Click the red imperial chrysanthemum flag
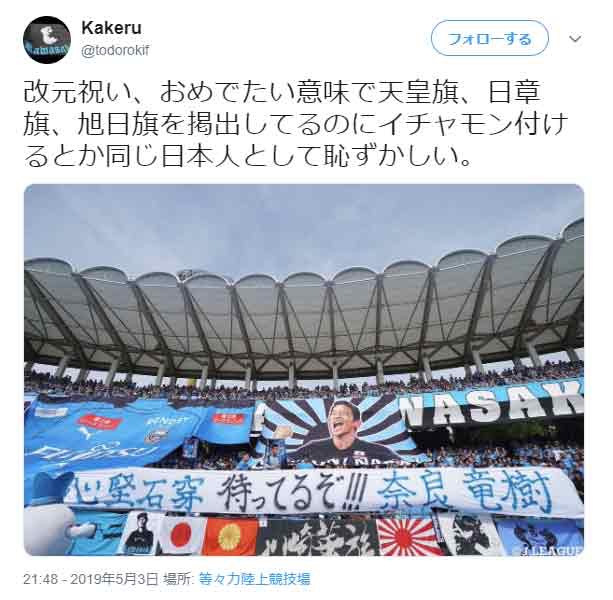Viewport: 613px width, 600px height. click(230, 536)
